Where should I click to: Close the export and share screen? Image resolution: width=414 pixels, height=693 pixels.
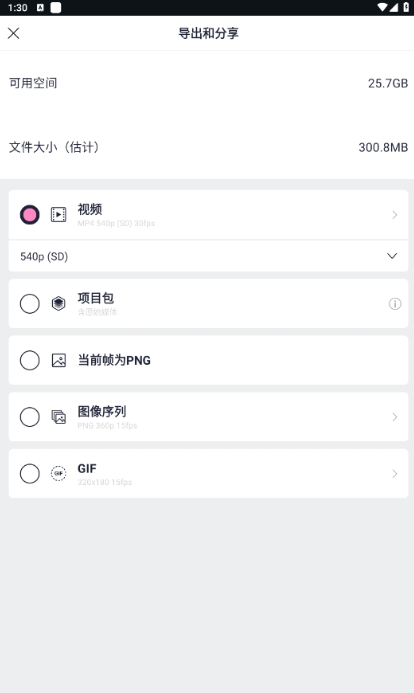click(x=14, y=33)
